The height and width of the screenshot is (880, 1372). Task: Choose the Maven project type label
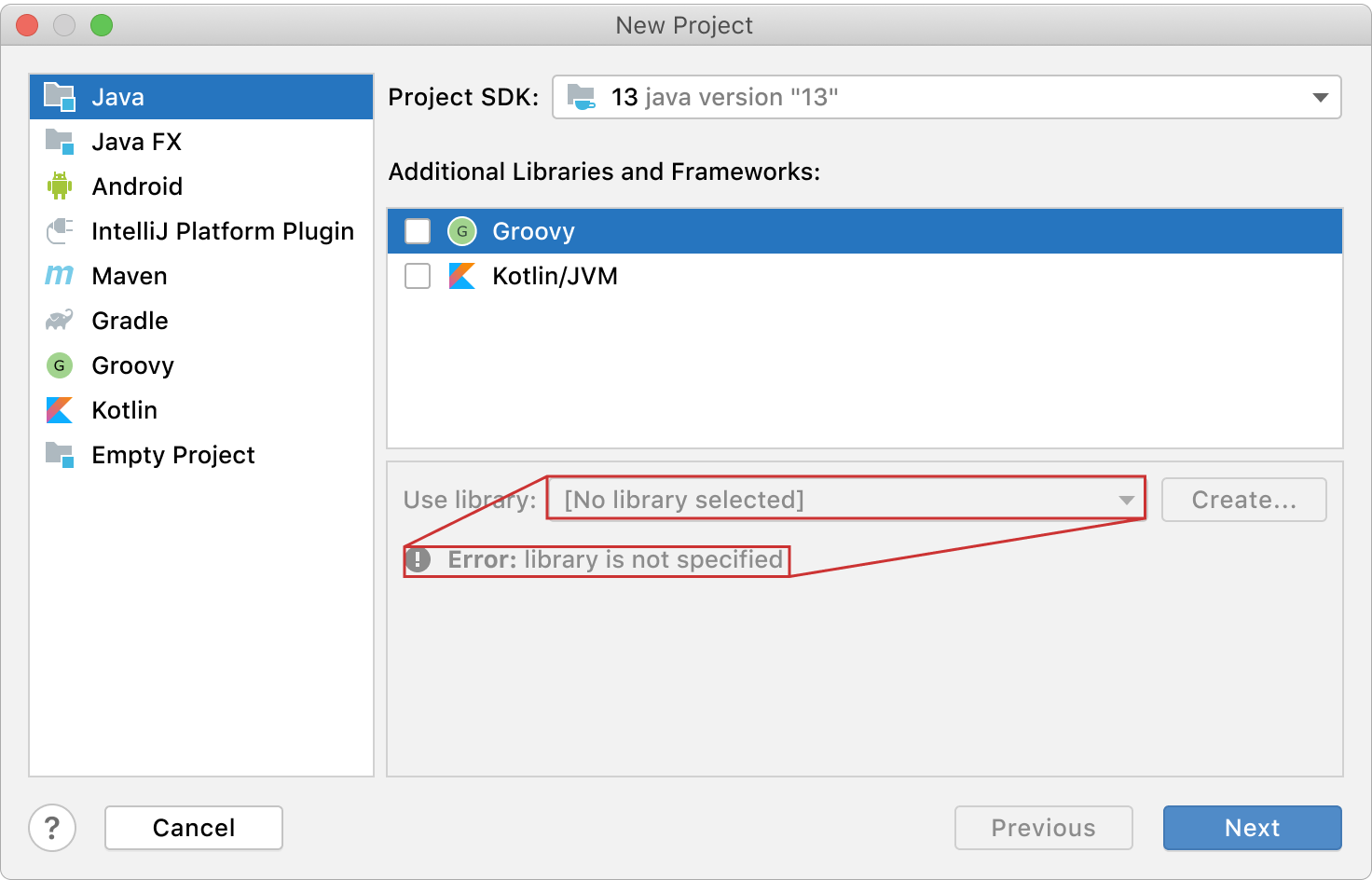(130, 276)
